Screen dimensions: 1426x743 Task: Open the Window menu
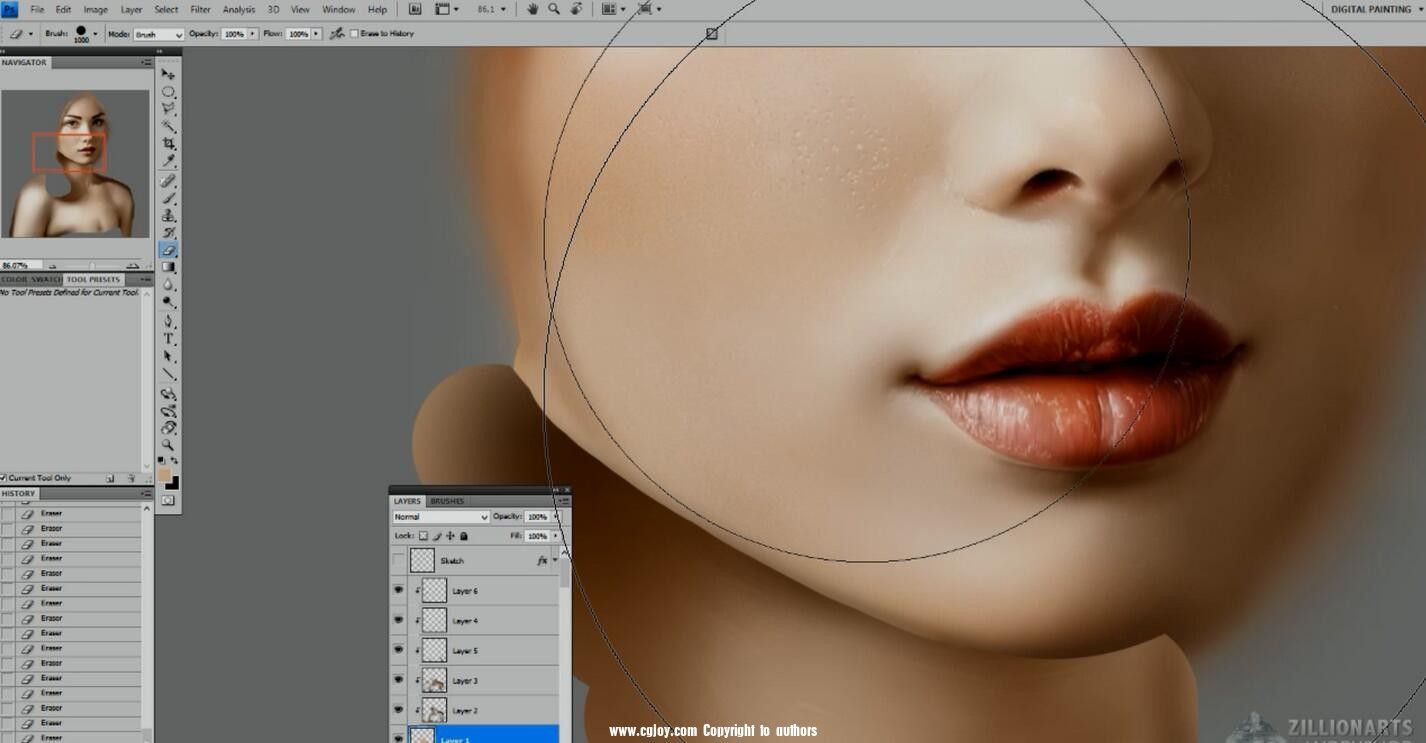coord(339,9)
